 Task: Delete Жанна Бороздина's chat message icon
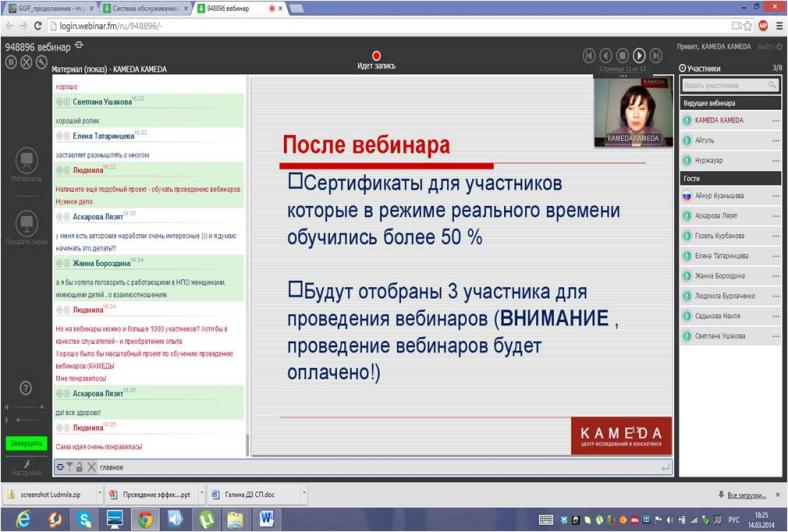tap(59, 263)
